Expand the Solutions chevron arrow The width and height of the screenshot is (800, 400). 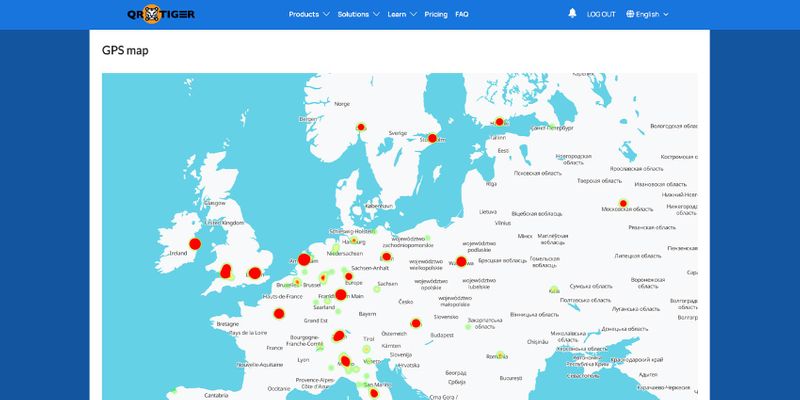(376, 14)
